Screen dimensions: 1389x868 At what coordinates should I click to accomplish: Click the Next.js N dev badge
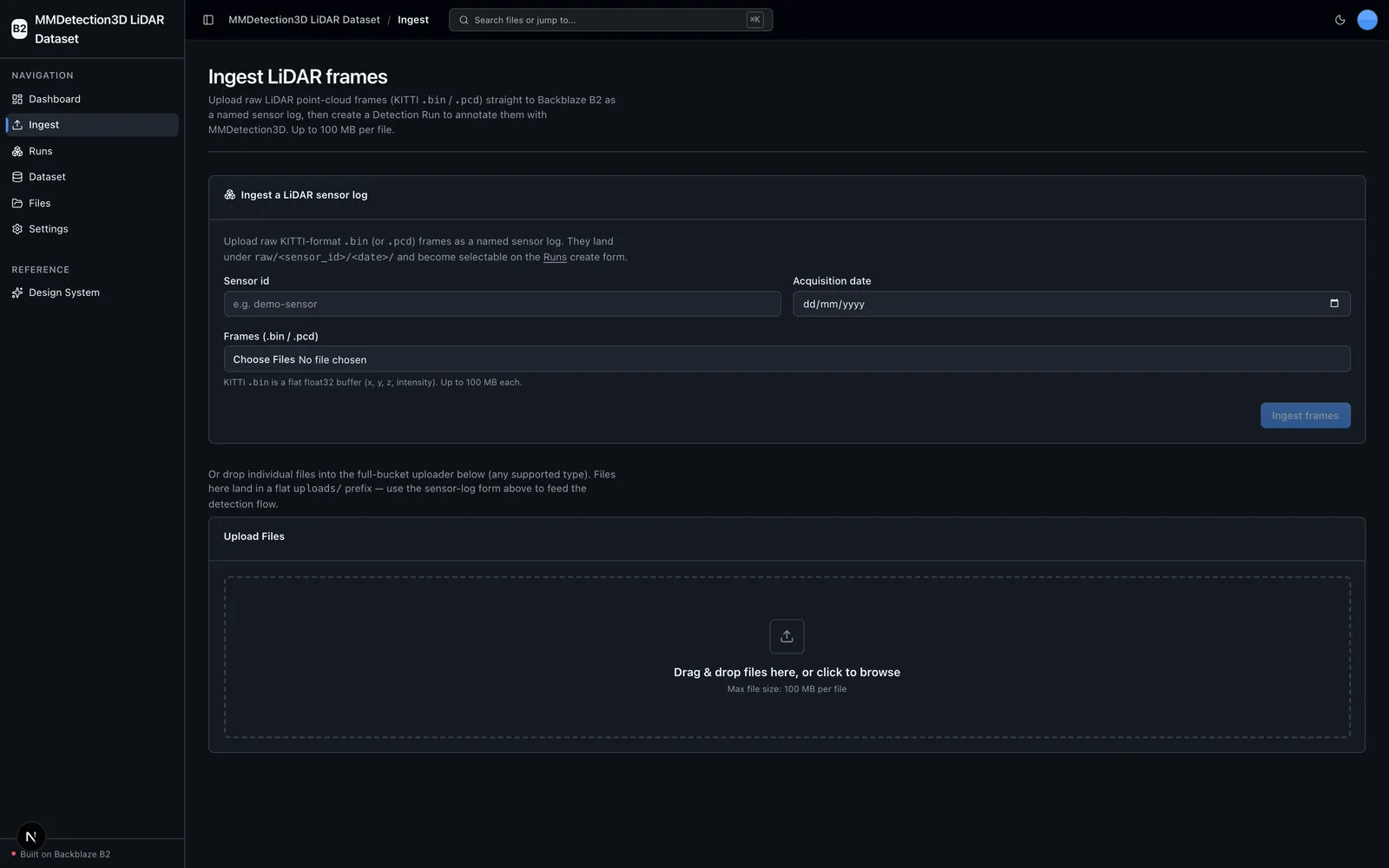[31, 837]
